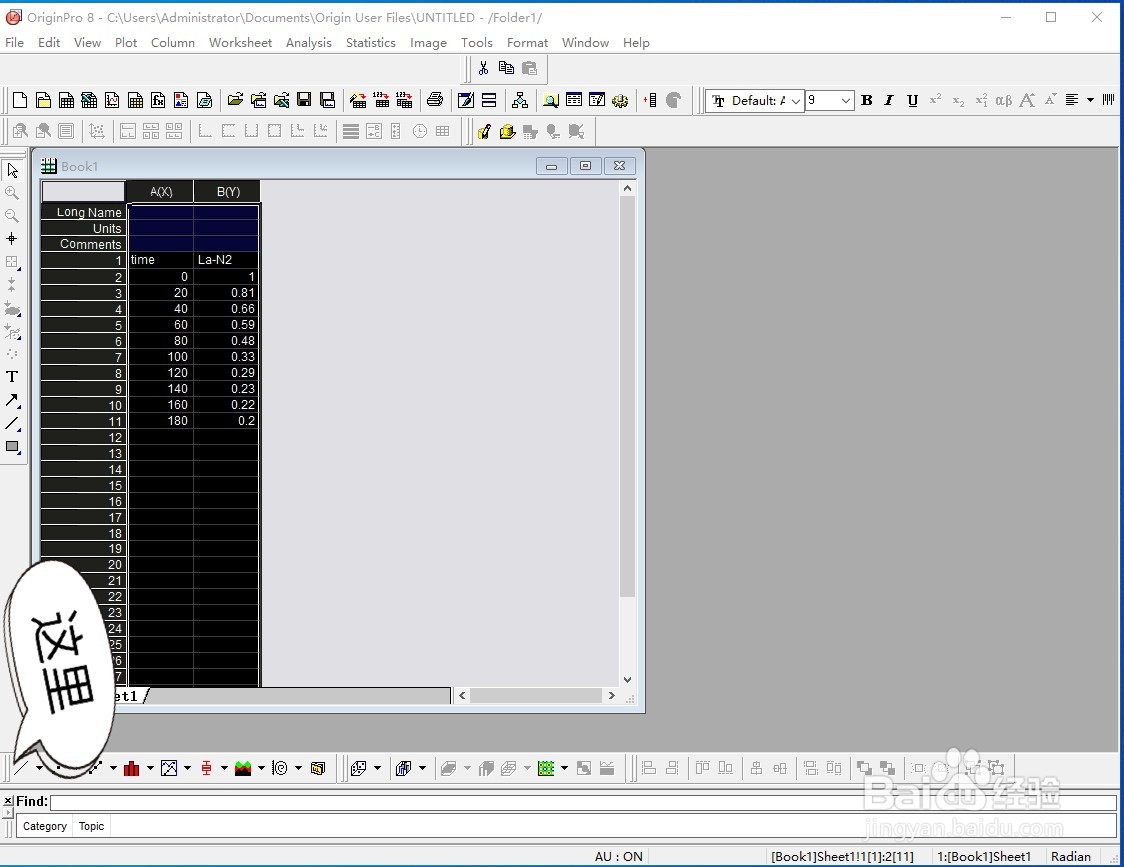Click the New Layout icon
Image resolution: width=1124 pixels, height=867 pixels.
click(181, 100)
